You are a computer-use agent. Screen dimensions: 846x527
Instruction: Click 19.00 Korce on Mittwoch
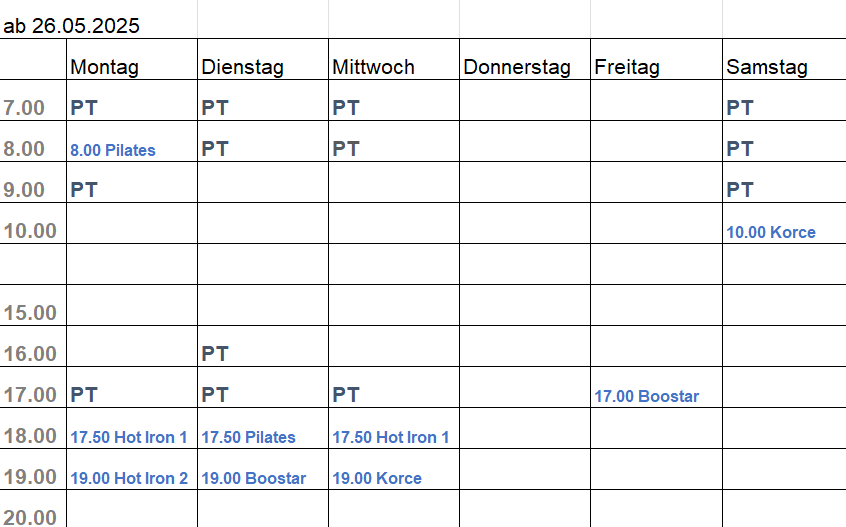click(x=377, y=478)
